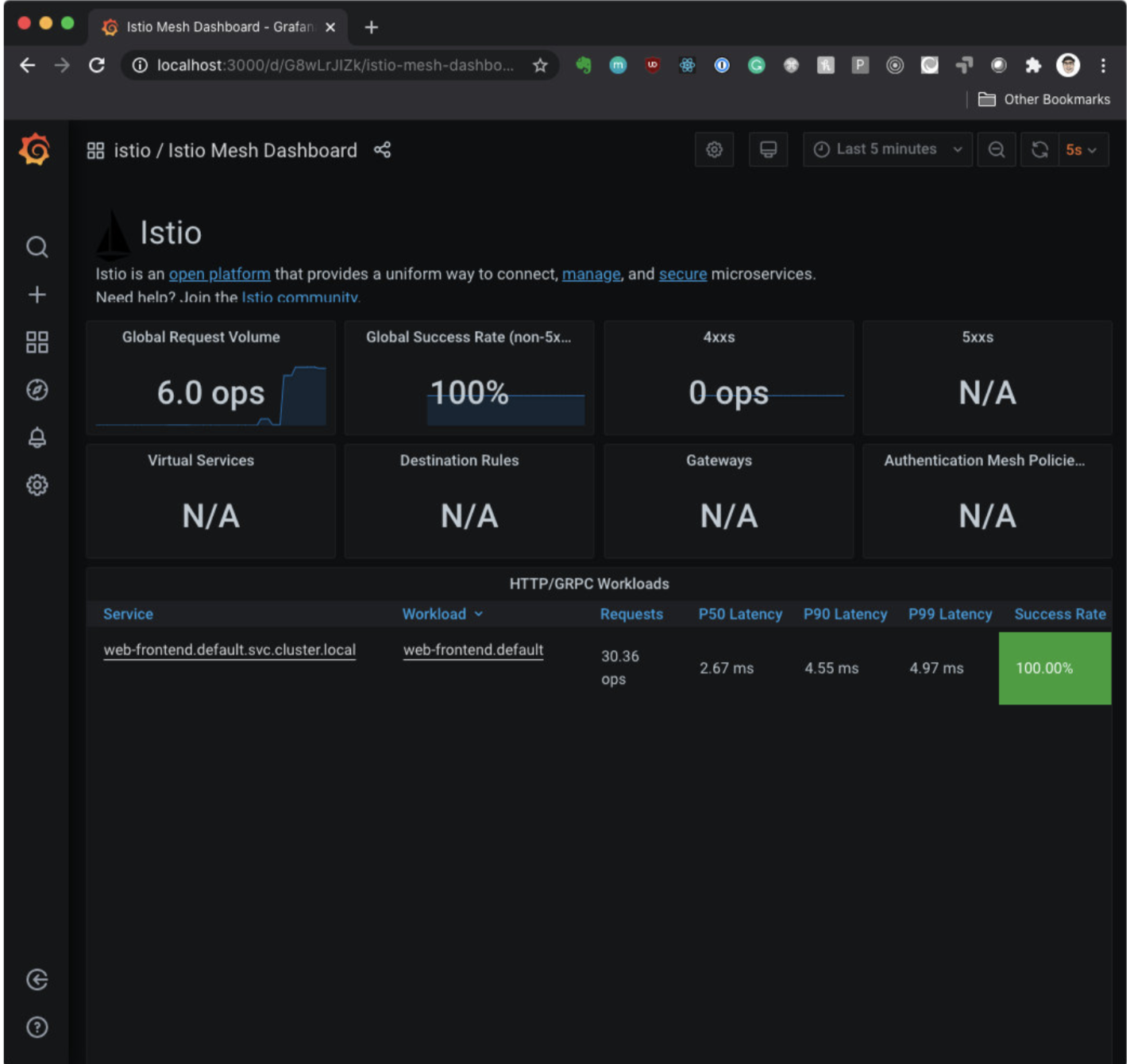Open the Alerting bell icon

pyautogui.click(x=37, y=438)
